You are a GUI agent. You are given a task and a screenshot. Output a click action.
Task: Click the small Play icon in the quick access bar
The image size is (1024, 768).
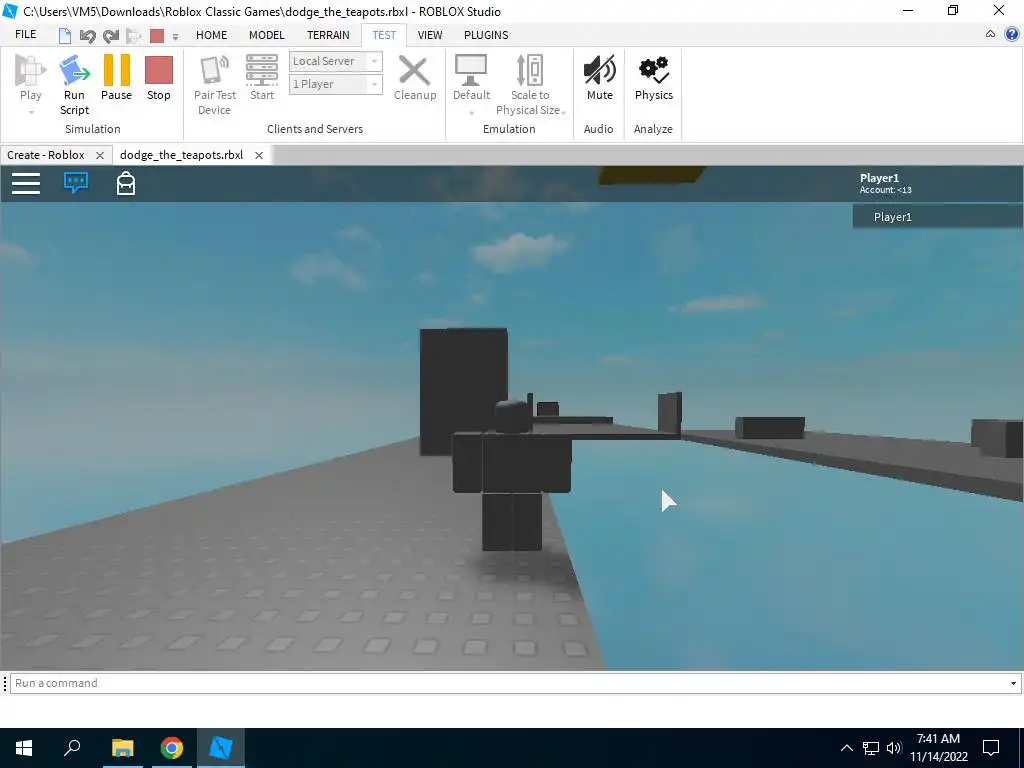tap(134, 35)
